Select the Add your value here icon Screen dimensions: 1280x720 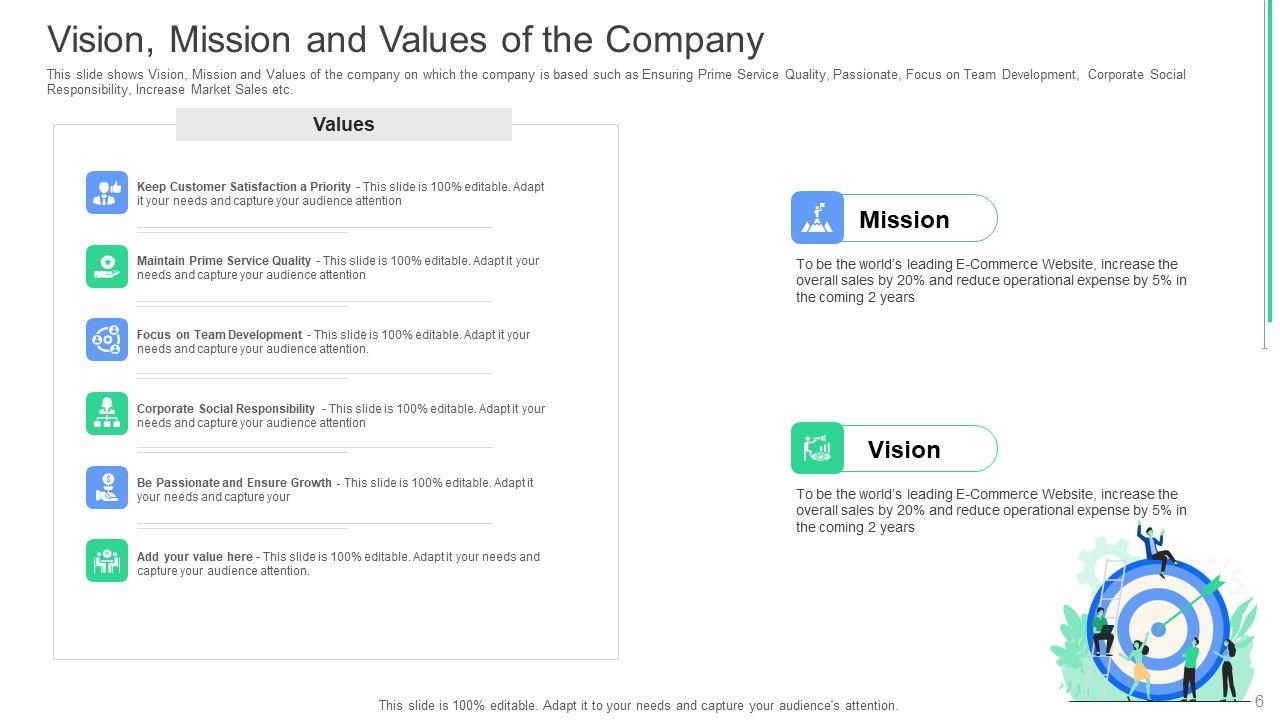107,562
